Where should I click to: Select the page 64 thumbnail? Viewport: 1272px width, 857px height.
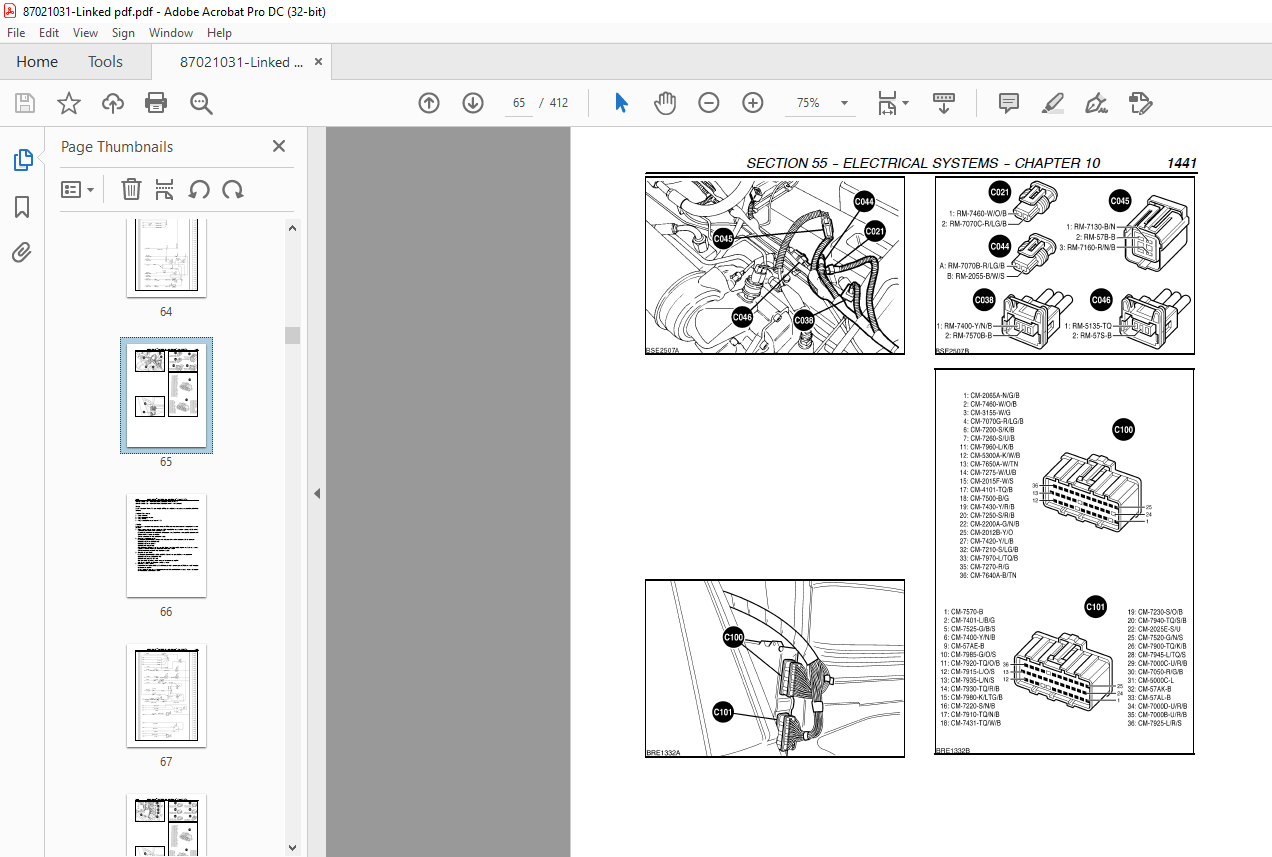coord(166,258)
